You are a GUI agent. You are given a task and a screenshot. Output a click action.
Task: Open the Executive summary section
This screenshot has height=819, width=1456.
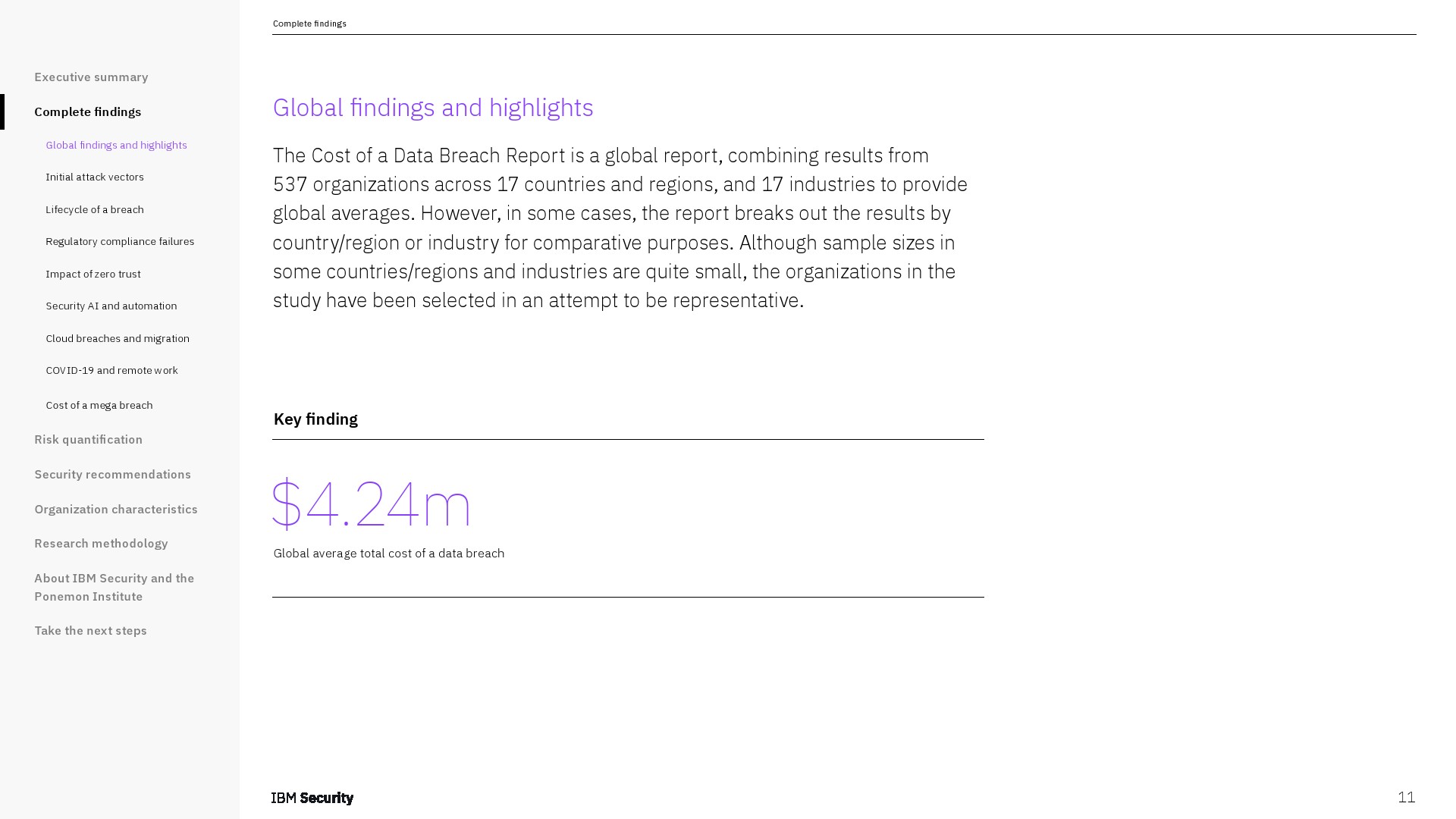click(x=91, y=77)
